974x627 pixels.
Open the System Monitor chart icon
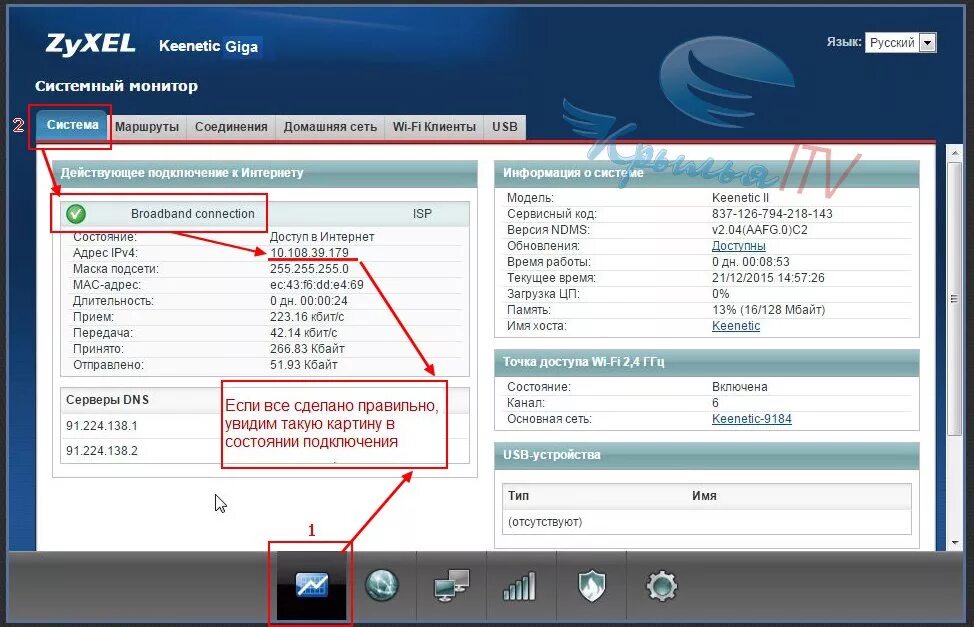pyautogui.click(x=312, y=585)
